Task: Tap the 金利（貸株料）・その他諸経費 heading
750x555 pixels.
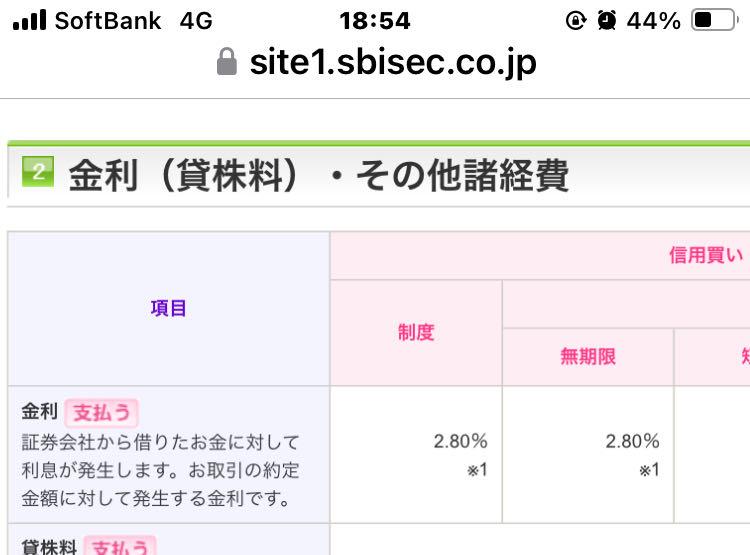Action: [x=318, y=176]
